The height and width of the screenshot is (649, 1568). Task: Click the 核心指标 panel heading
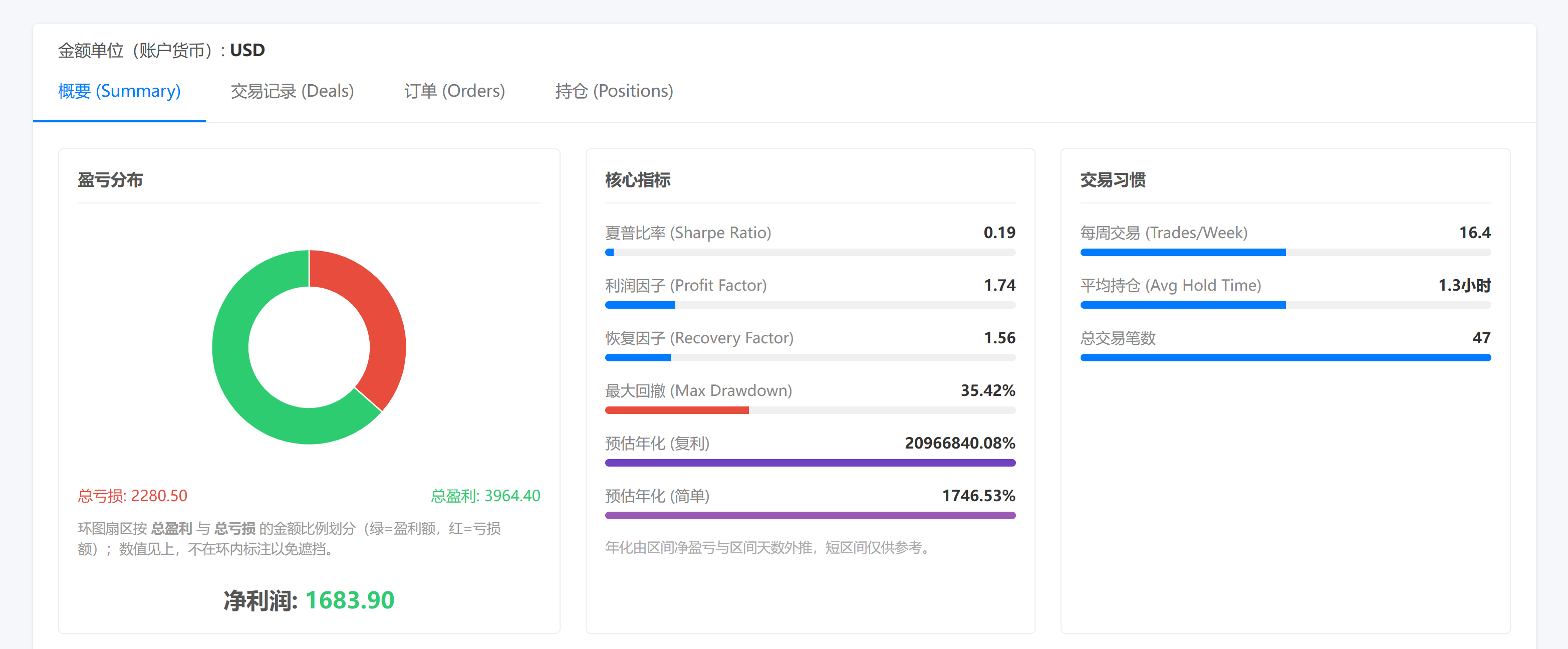click(x=637, y=180)
